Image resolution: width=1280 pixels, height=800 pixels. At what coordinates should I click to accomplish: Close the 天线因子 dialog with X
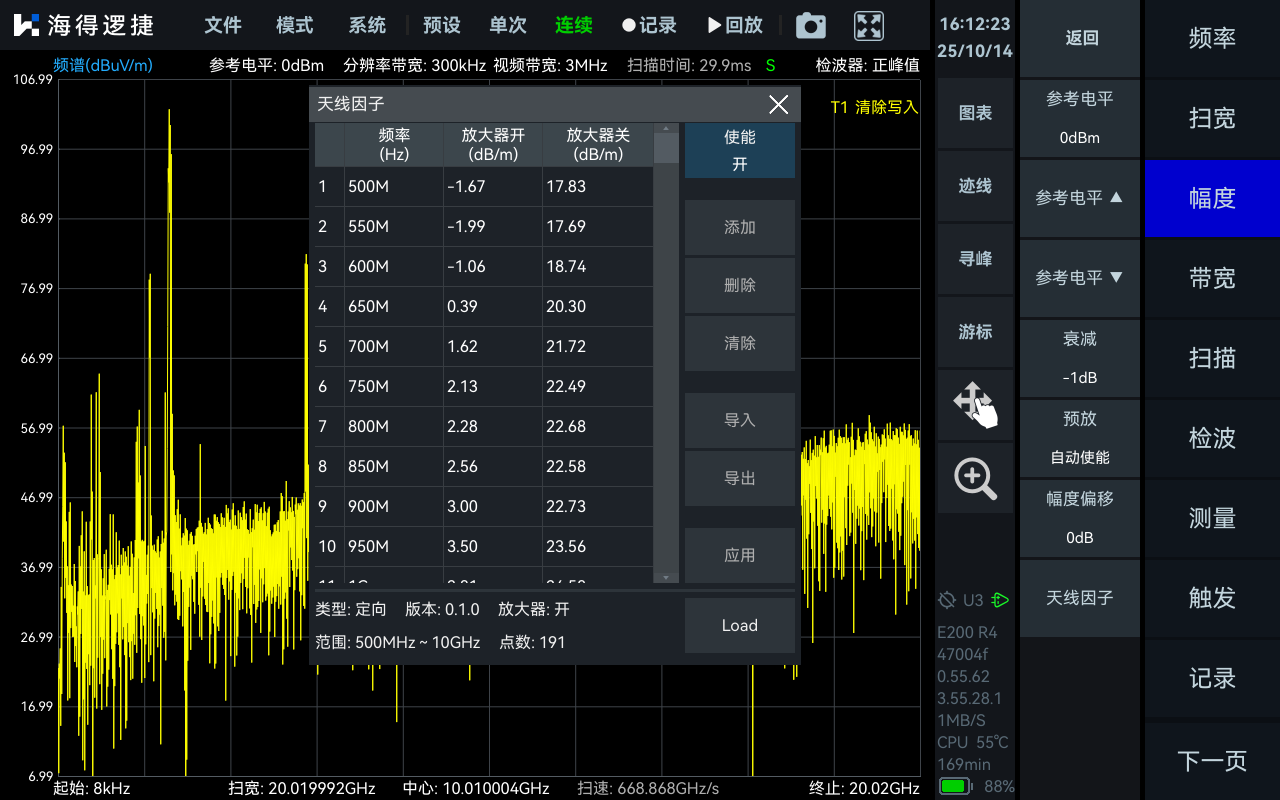click(x=778, y=105)
